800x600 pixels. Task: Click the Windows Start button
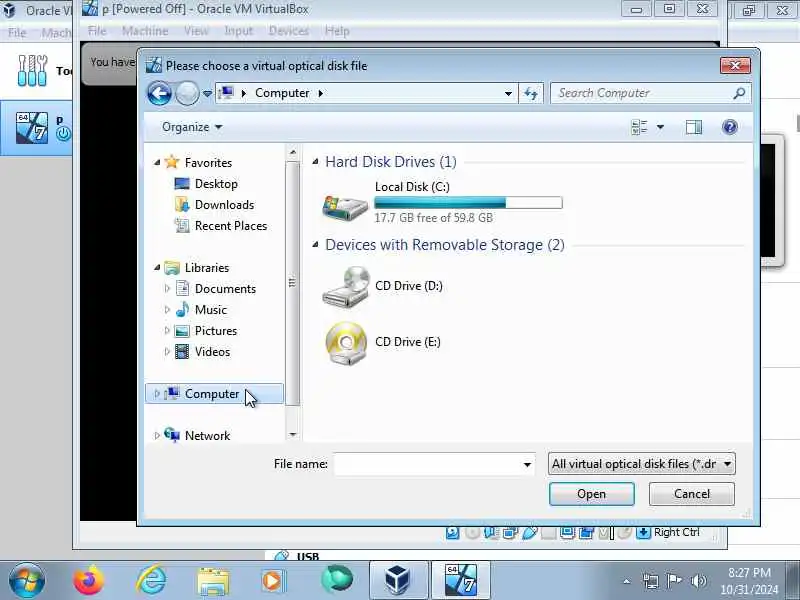point(27,581)
